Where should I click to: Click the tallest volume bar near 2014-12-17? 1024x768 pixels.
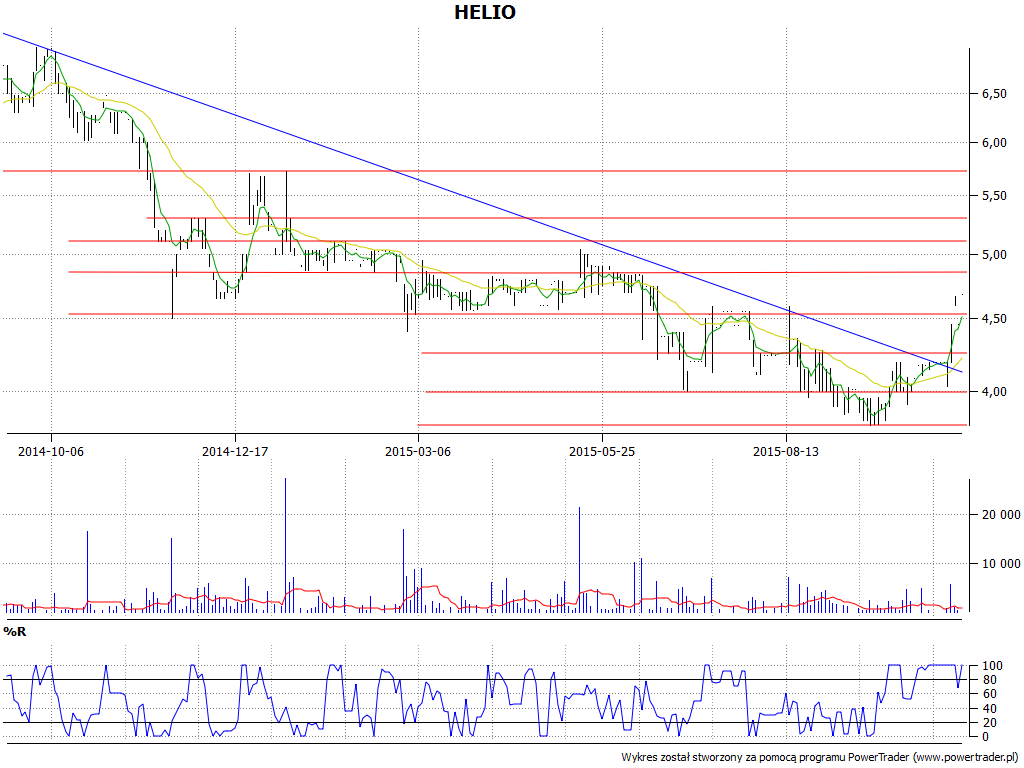click(x=285, y=545)
